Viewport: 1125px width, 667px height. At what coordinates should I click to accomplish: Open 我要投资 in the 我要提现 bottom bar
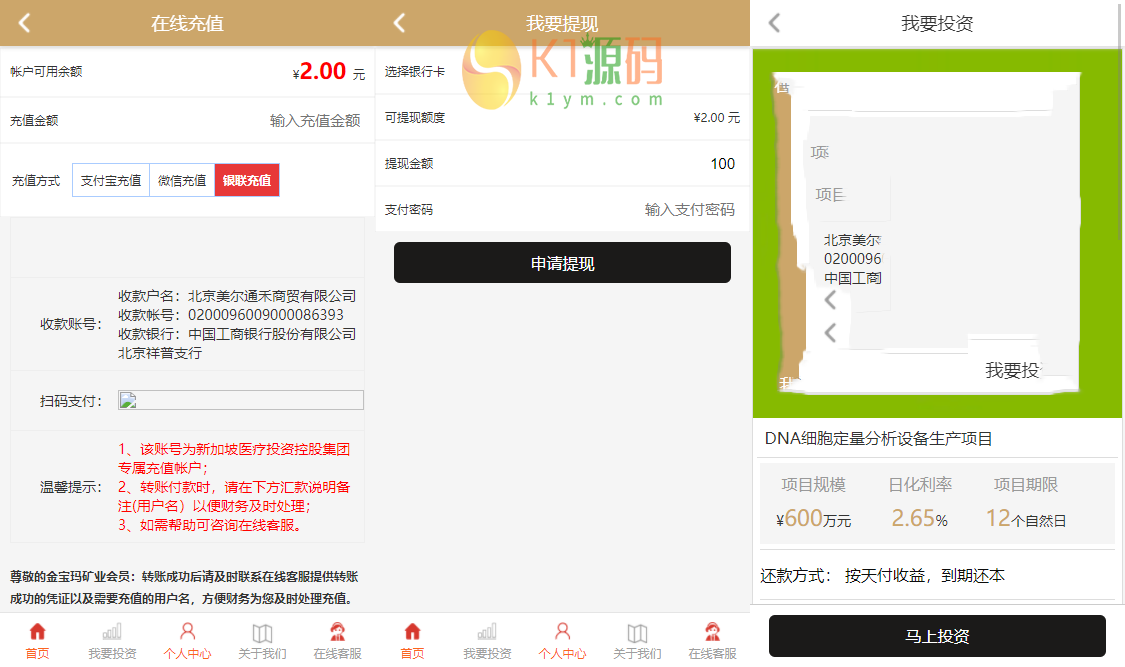click(x=487, y=640)
